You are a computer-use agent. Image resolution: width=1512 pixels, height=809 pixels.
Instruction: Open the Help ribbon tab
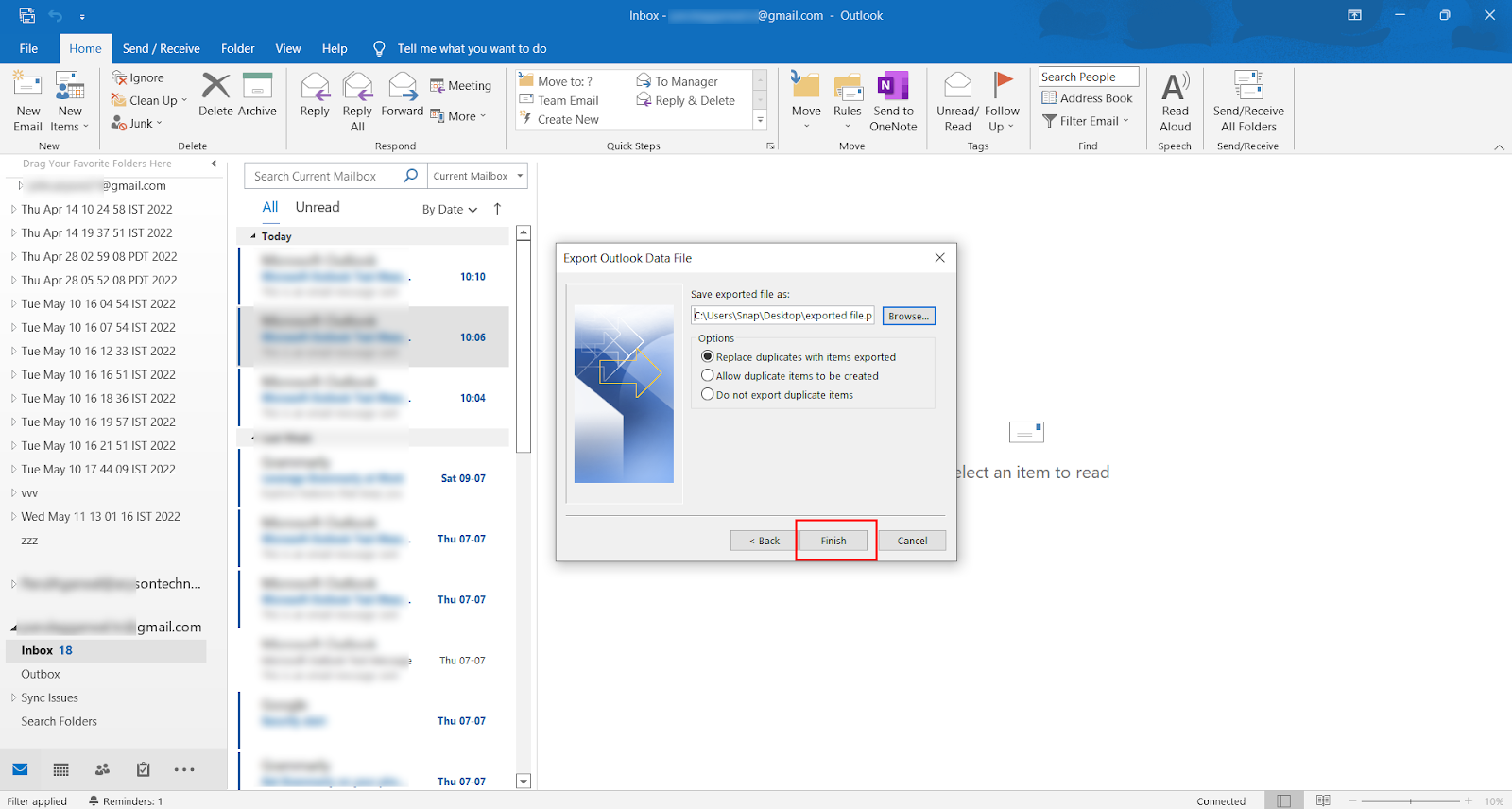[335, 48]
